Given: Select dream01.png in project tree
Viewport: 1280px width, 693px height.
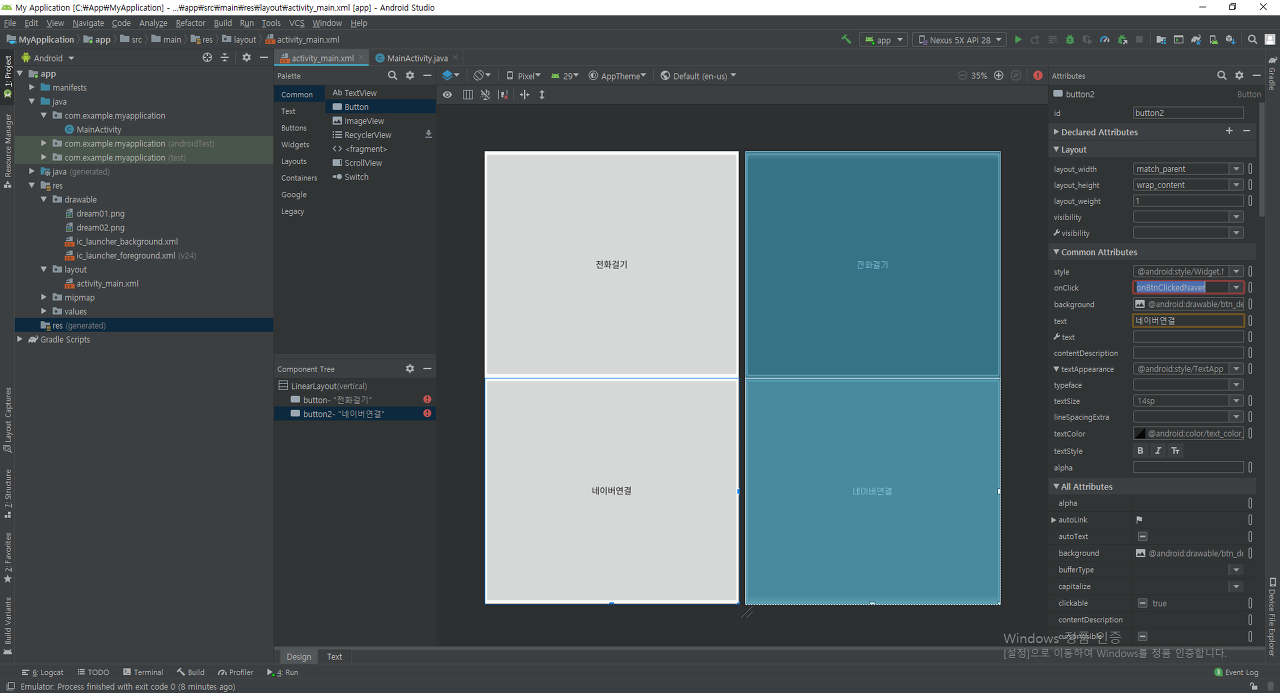Looking at the screenshot, I should pos(100,213).
